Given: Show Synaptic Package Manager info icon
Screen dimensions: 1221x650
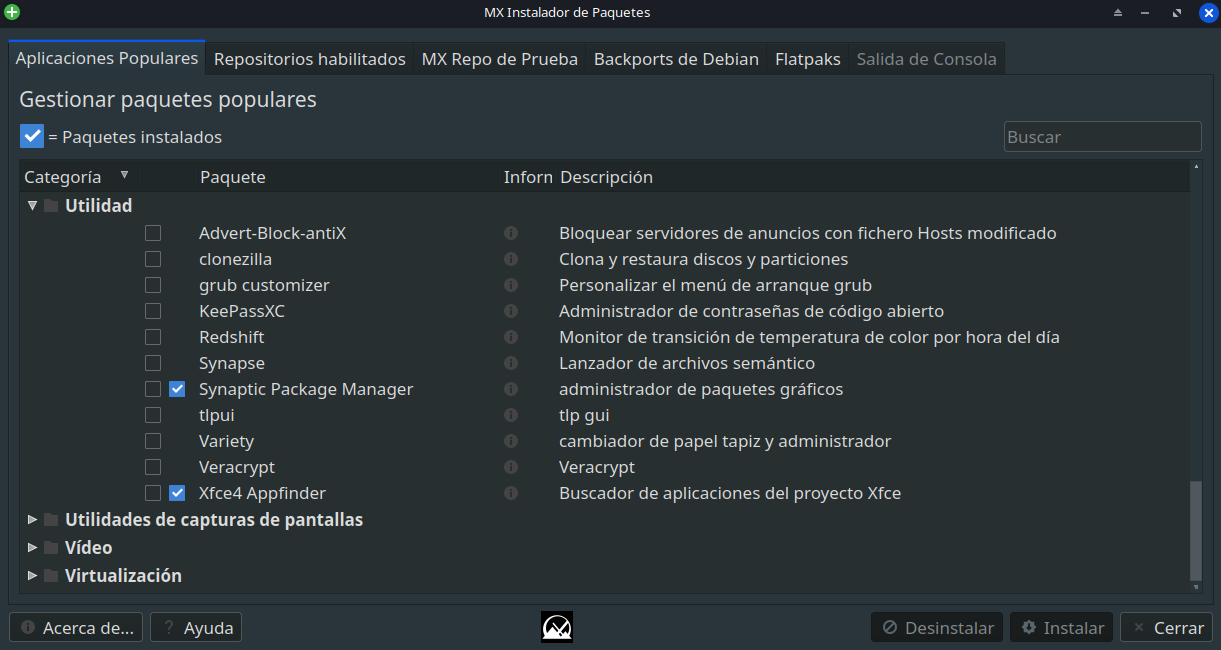Looking at the screenshot, I should point(510,389).
